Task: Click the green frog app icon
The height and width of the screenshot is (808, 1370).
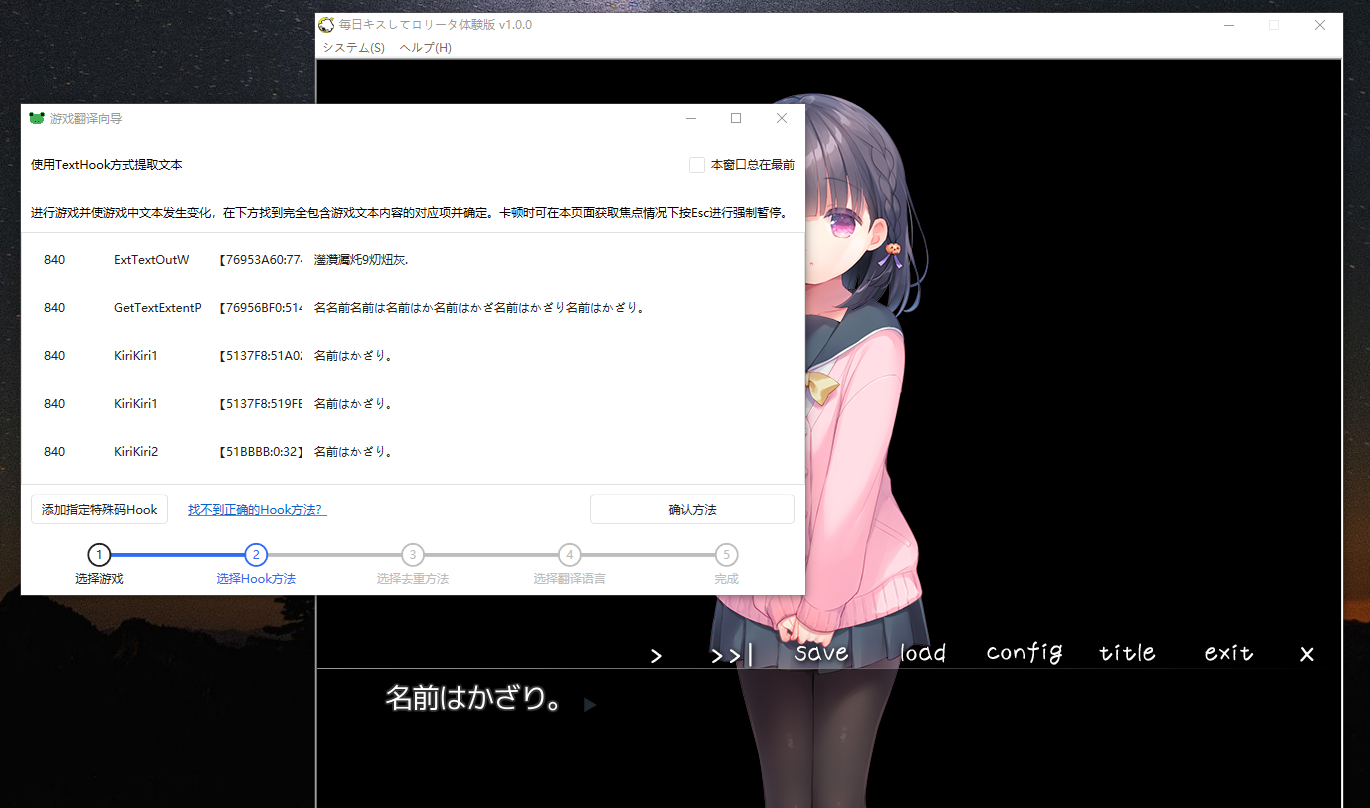Action: pos(37,118)
